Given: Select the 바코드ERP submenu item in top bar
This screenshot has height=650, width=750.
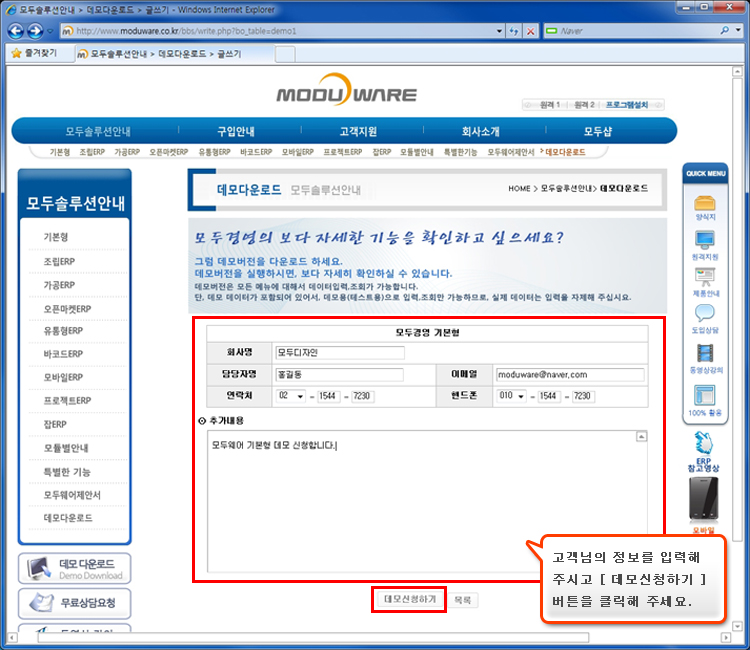Looking at the screenshot, I should pyautogui.click(x=256, y=152).
